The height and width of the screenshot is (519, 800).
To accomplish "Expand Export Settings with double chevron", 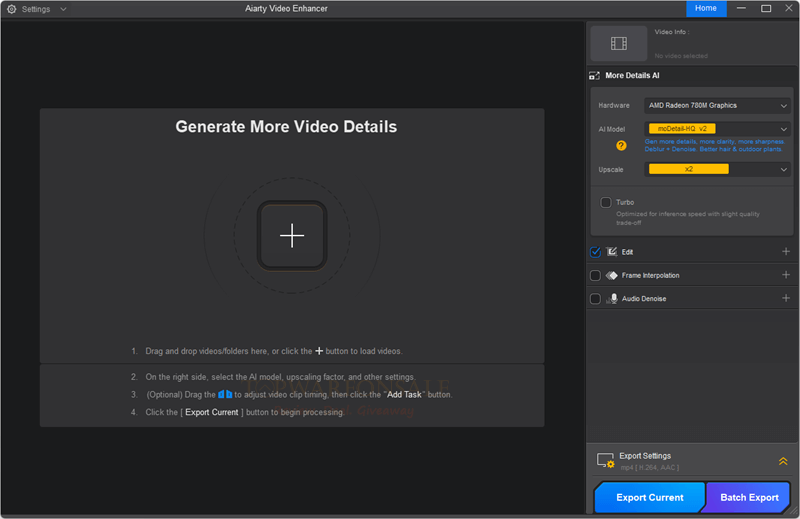I will pyautogui.click(x=783, y=461).
